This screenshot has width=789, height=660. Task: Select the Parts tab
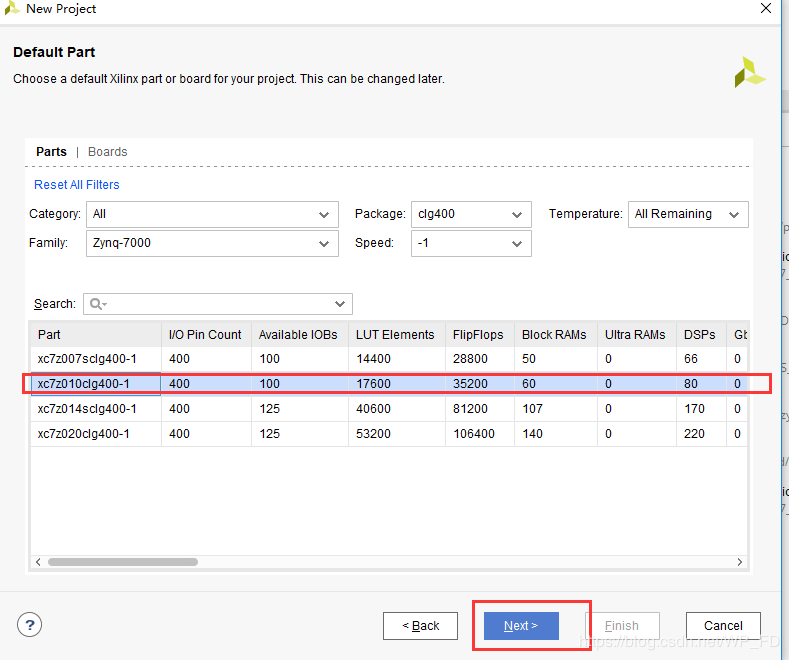[x=51, y=152]
